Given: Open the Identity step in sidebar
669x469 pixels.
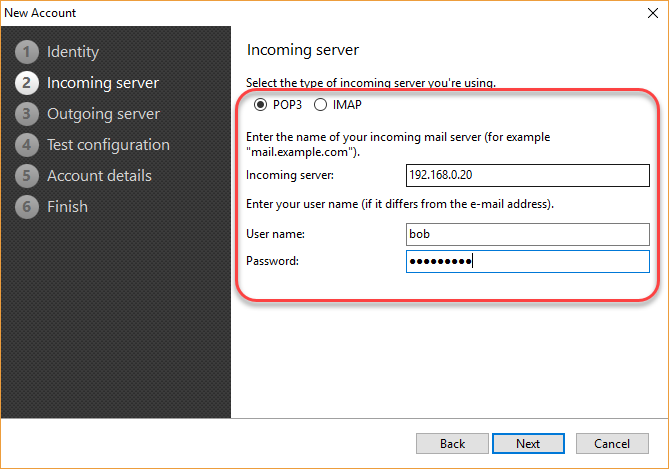Looking at the screenshot, I should click(73, 52).
